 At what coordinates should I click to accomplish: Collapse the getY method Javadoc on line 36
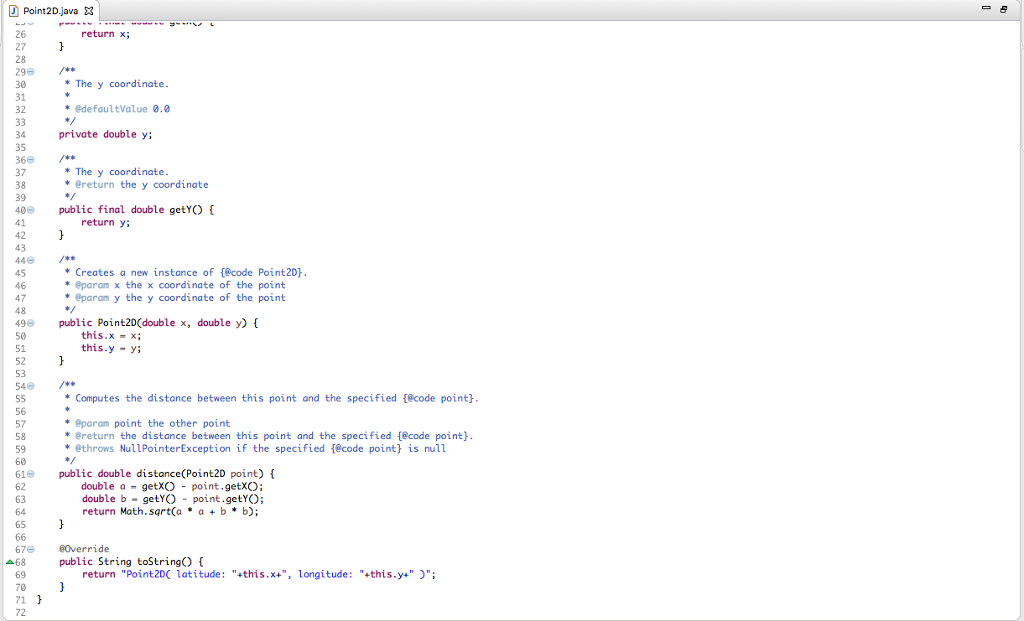tap(29, 158)
